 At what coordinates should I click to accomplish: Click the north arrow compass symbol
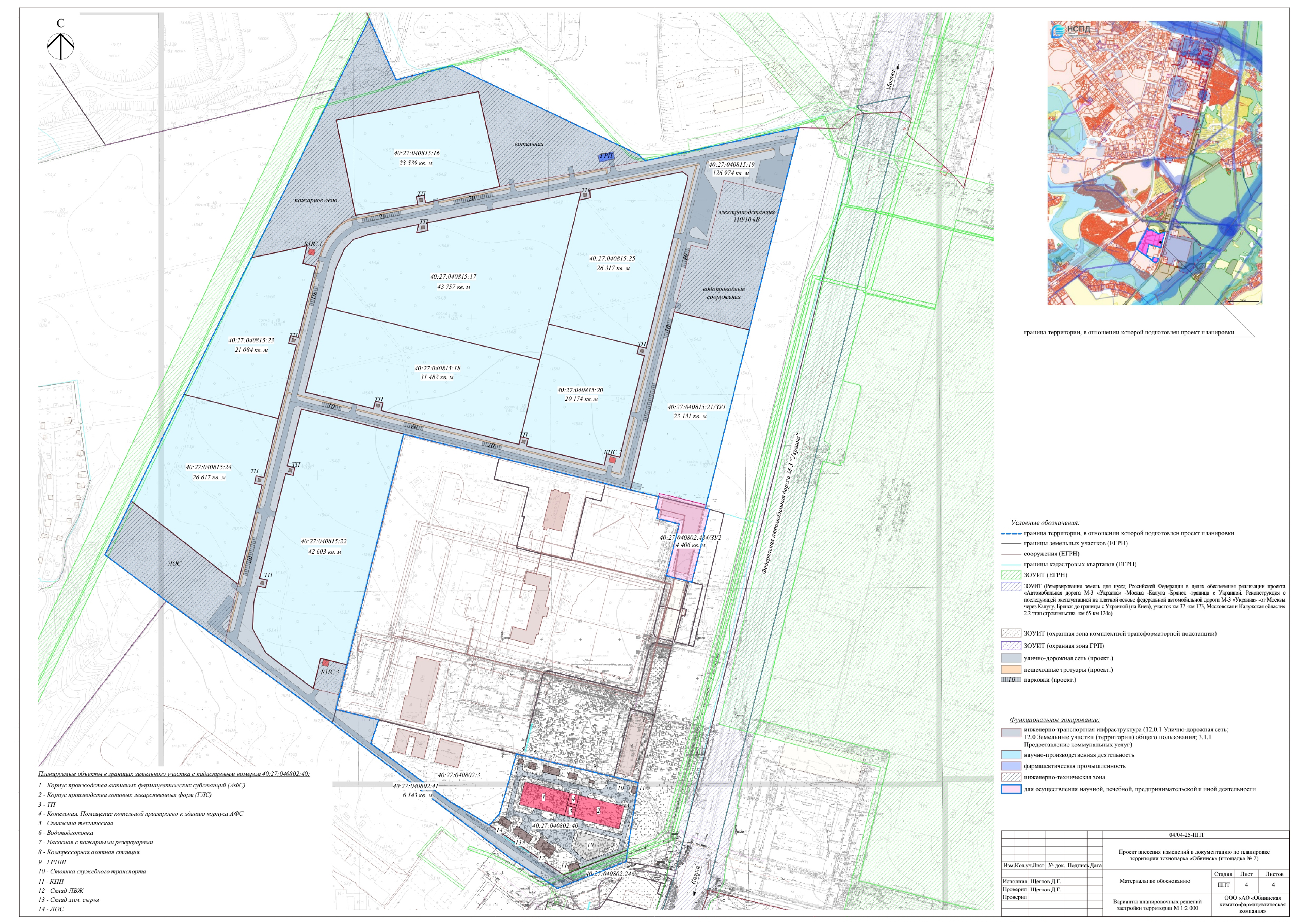60,46
